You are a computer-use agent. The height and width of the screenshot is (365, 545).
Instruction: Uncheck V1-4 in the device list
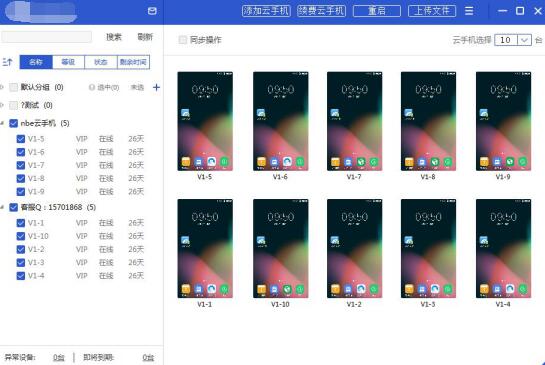point(21,276)
